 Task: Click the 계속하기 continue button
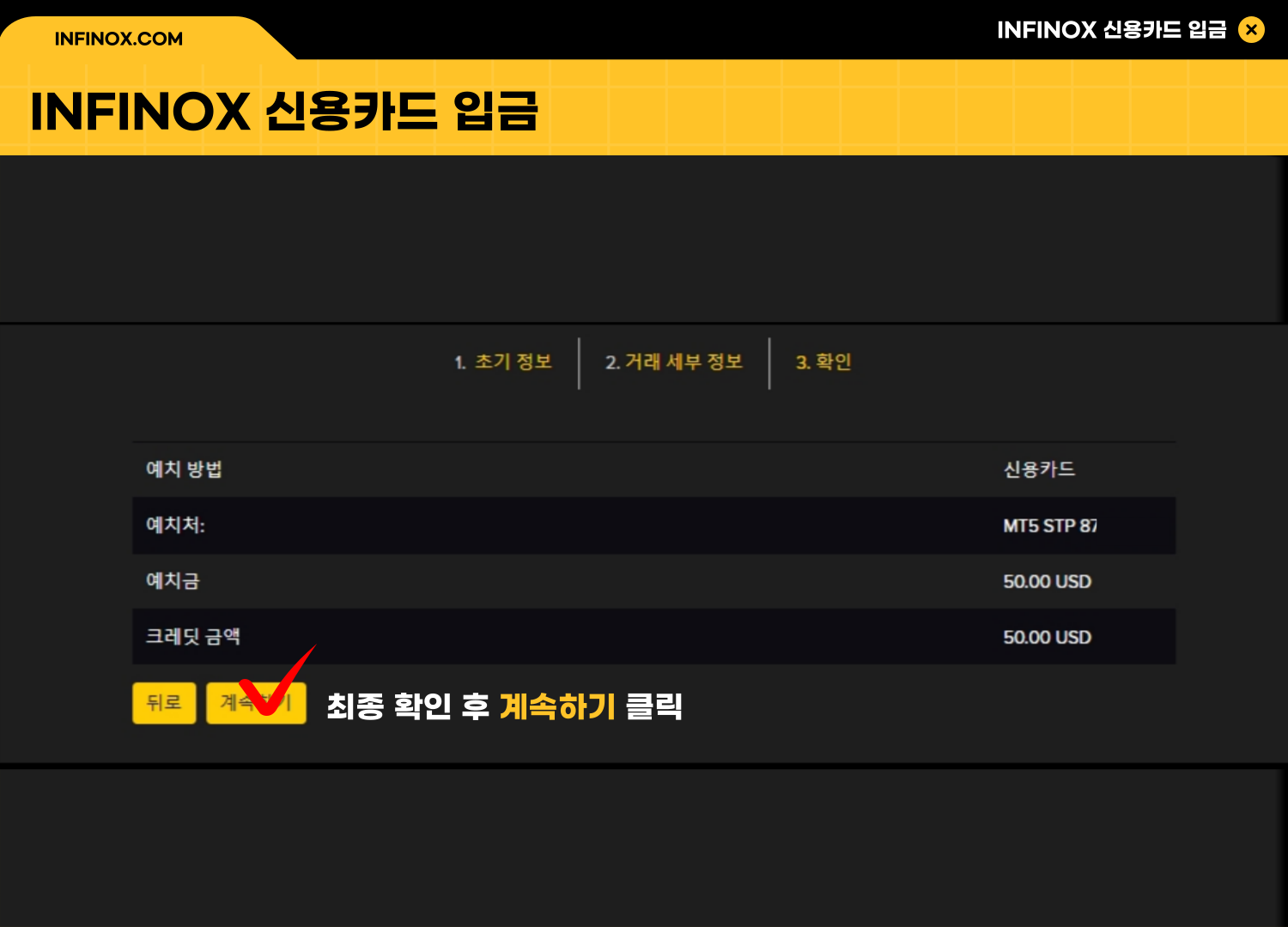click(256, 703)
